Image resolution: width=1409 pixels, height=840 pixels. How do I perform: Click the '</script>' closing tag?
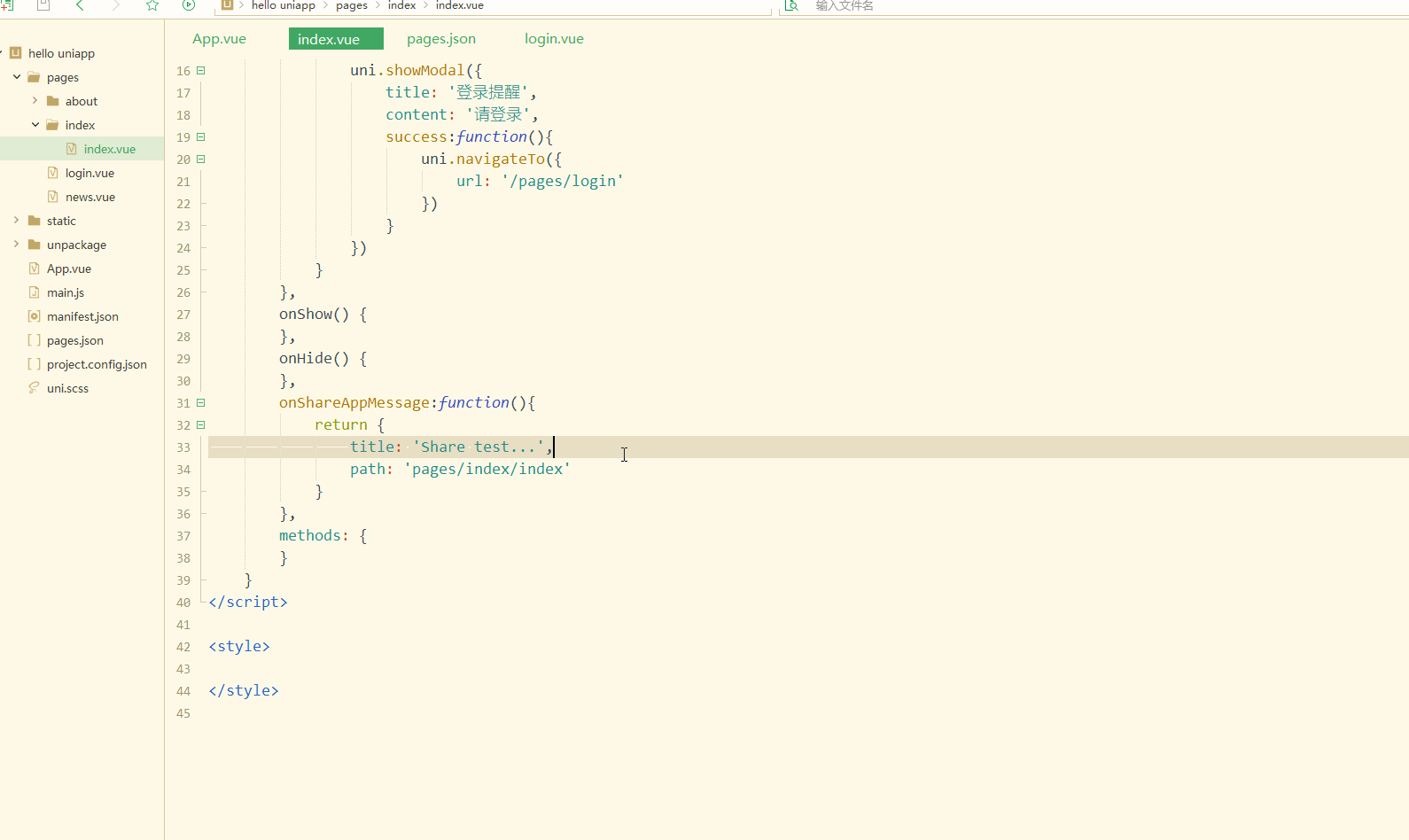click(x=248, y=603)
